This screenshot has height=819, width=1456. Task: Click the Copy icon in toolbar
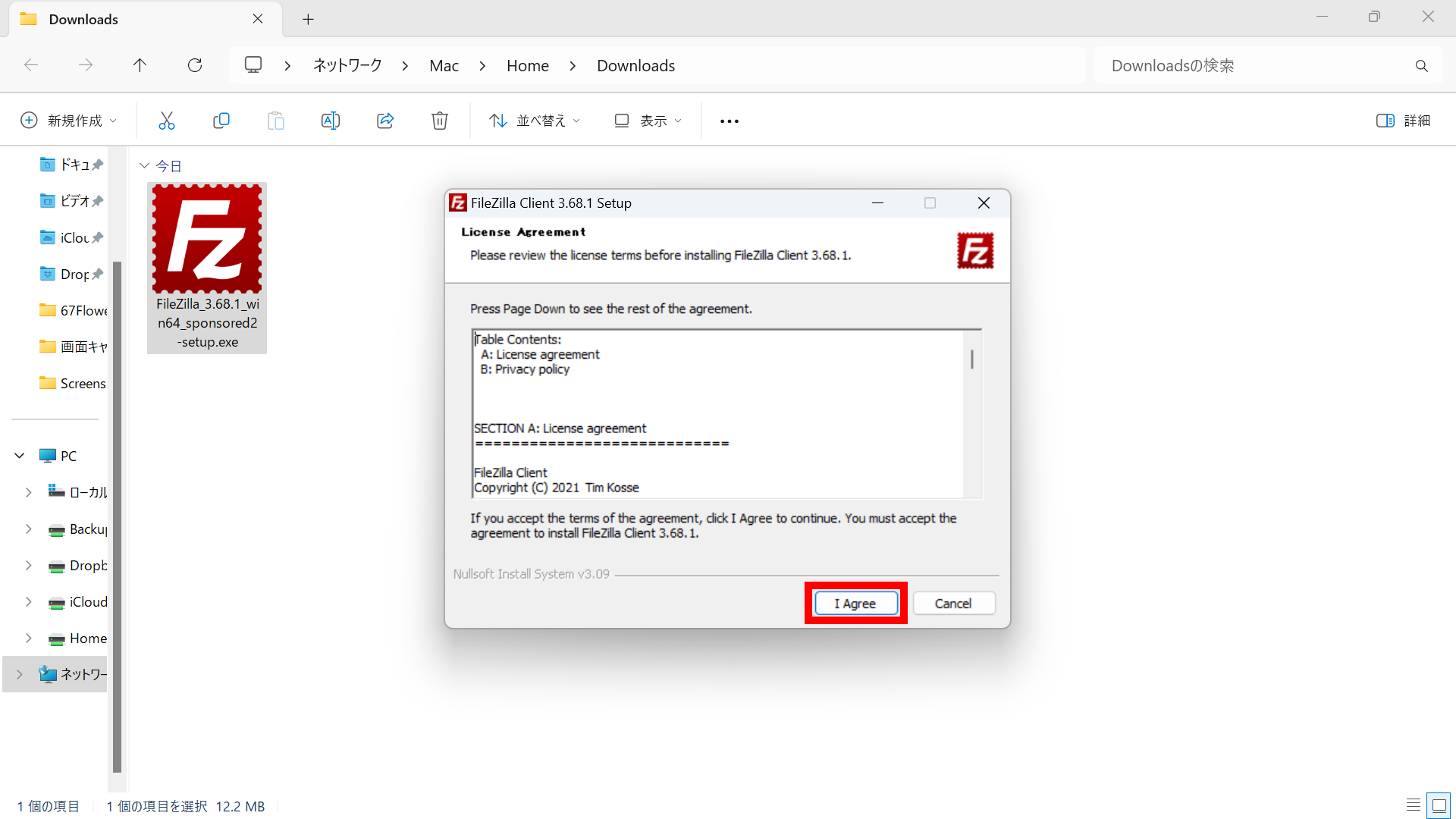[221, 121]
